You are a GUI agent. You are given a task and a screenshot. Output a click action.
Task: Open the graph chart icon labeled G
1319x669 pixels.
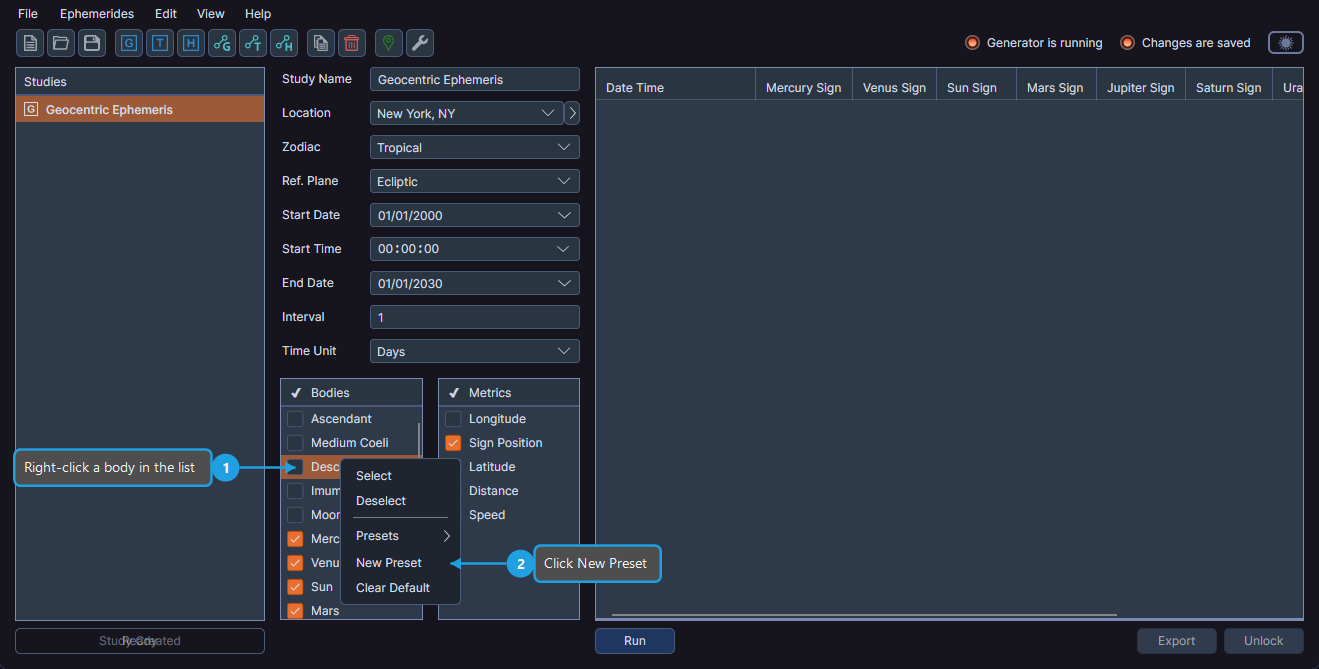pyautogui.click(x=221, y=43)
